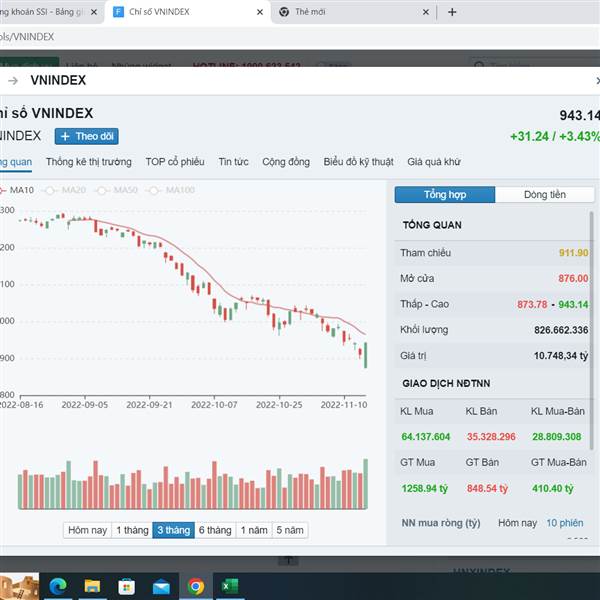Set chart range to 6 tháng
The height and width of the screenshot is (600, 600).
(215, 530)
